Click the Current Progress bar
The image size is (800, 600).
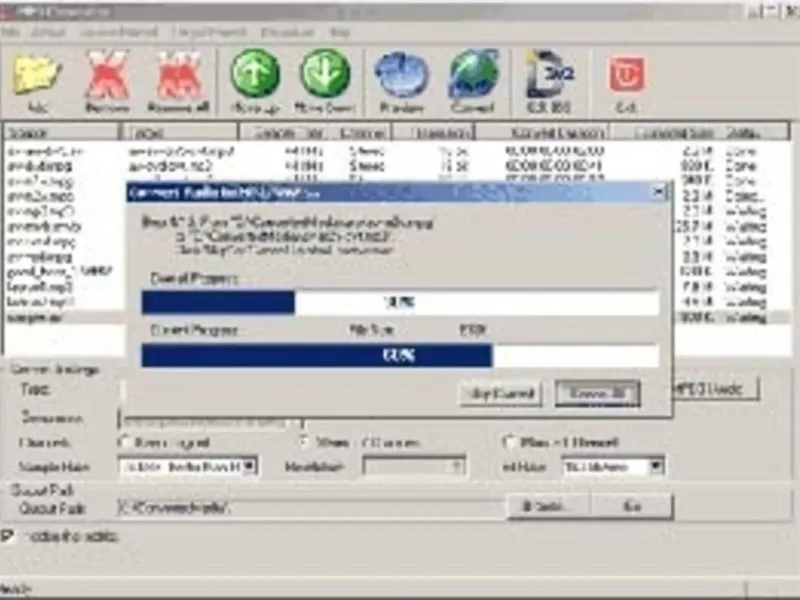pos(400,355)
